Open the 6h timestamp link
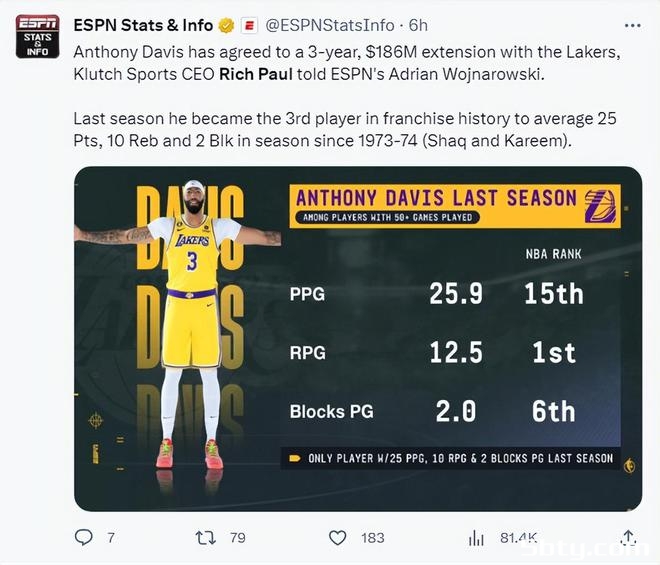 tap(418, 26)
